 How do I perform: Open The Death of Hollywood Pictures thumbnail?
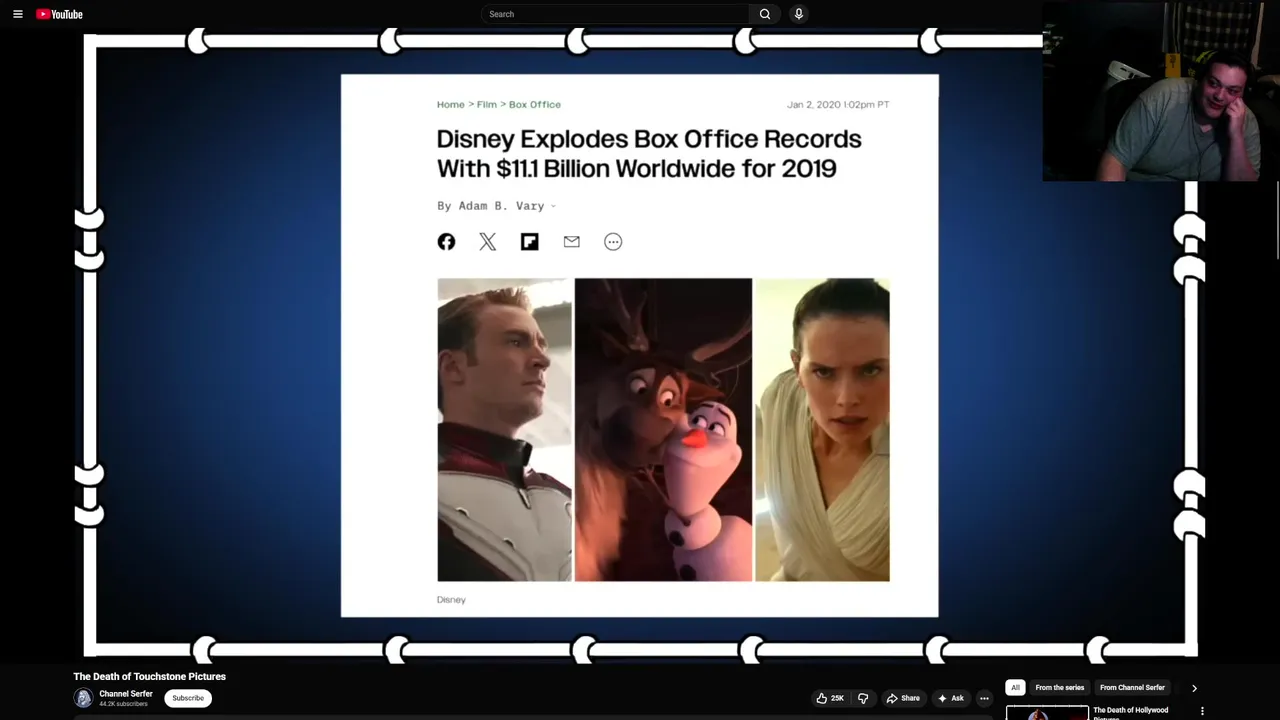click(x=1047, y=713)
